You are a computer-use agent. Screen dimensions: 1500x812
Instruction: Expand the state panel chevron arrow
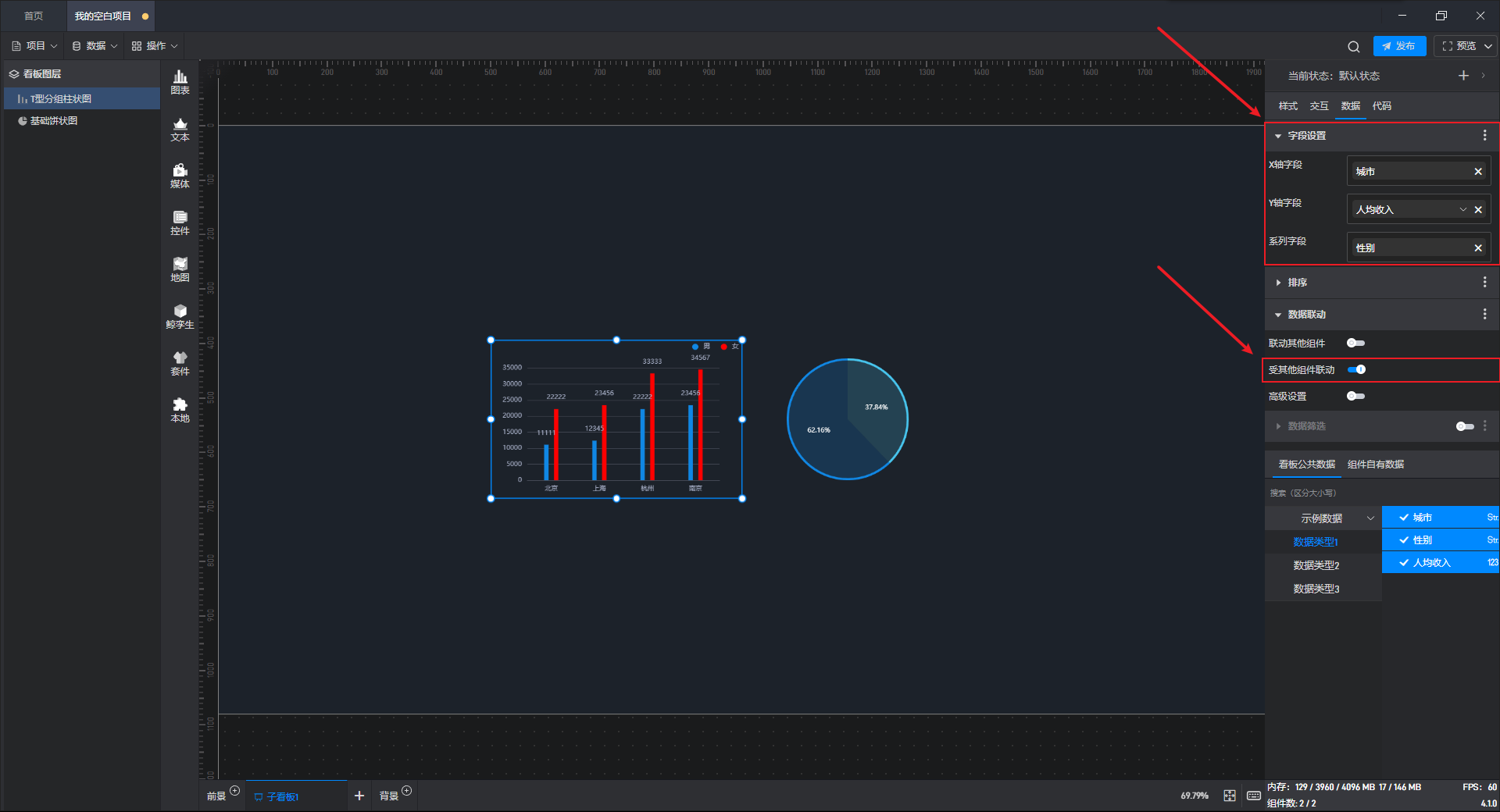coord(1484,76)
